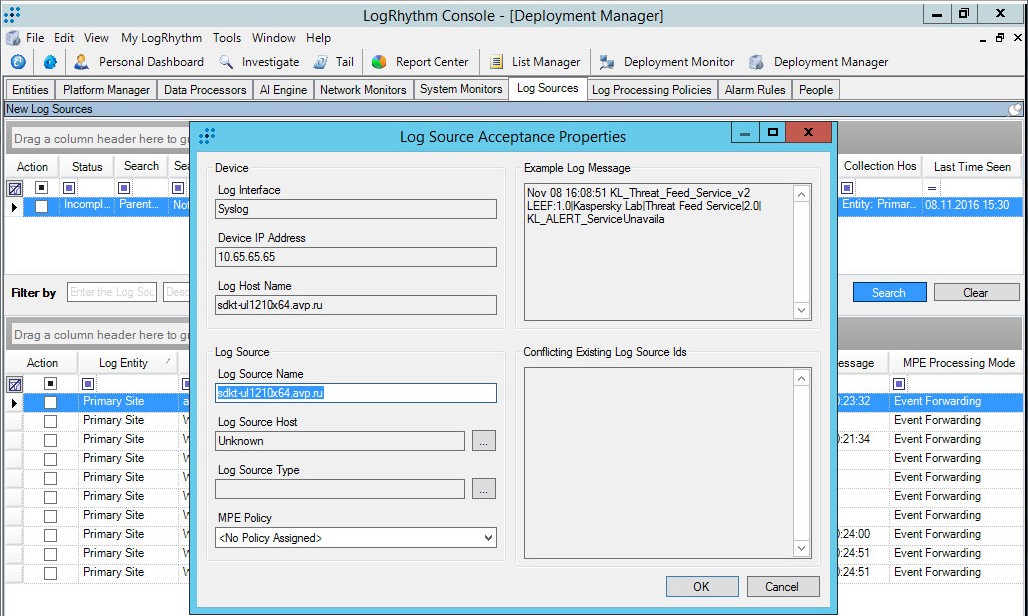The image size is (1028, 616).
Task: Open Report Center via its toolbar icon
Action: [378, 61]
